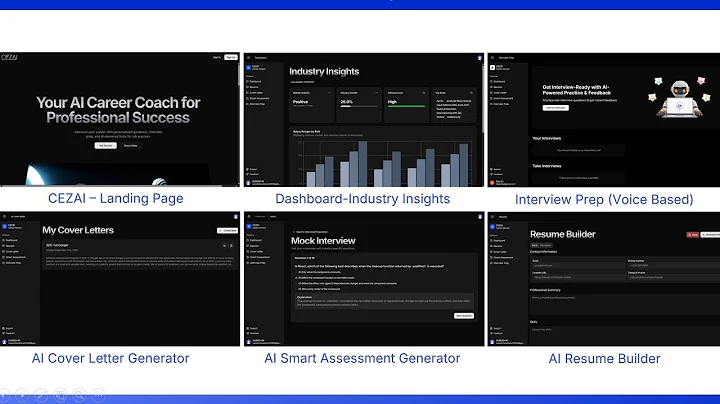Click the Next Question button
Screen dimensions: 720x404
click(464, 316)
